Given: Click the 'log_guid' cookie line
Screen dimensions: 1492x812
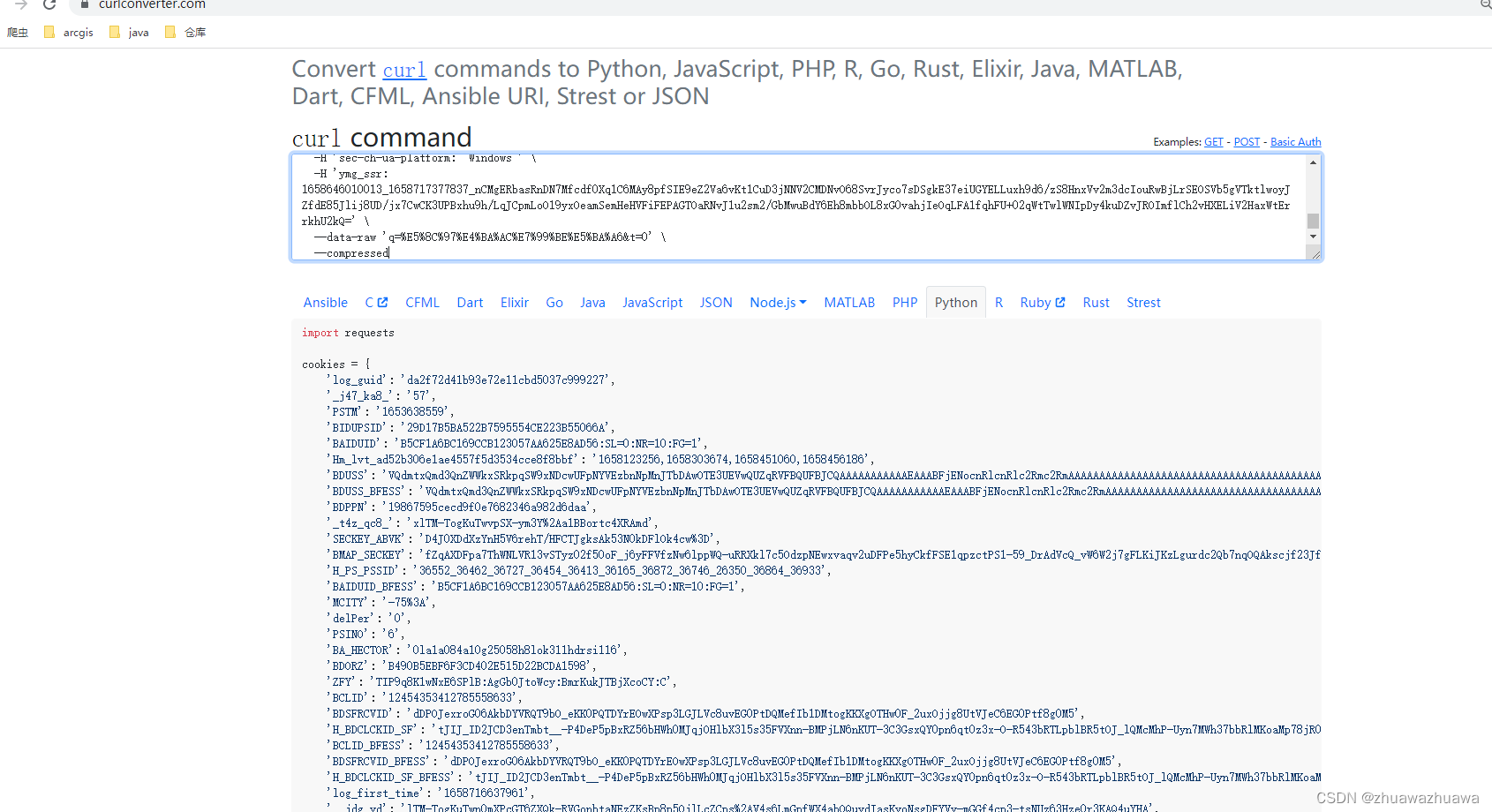Looking at the screenshot, I should 471,380.
